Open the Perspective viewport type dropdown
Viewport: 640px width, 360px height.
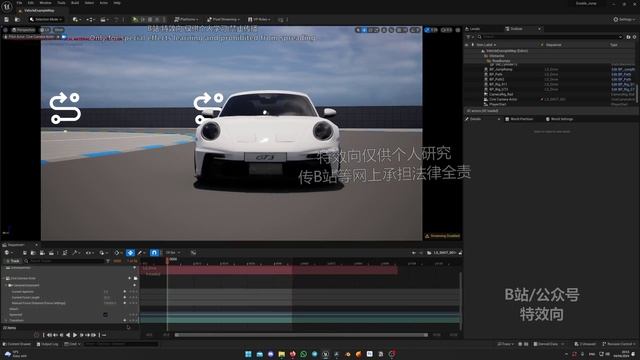point(23,30)
